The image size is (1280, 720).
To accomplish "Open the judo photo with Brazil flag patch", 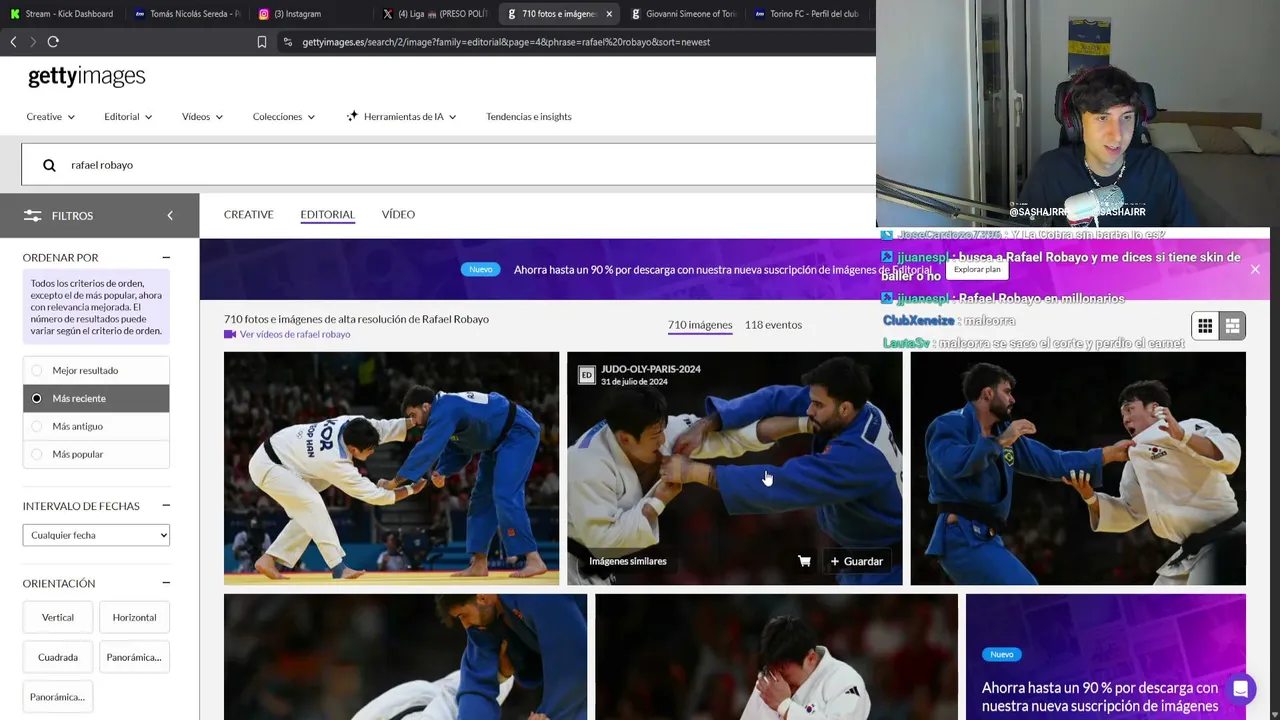I will [1078, 468].
